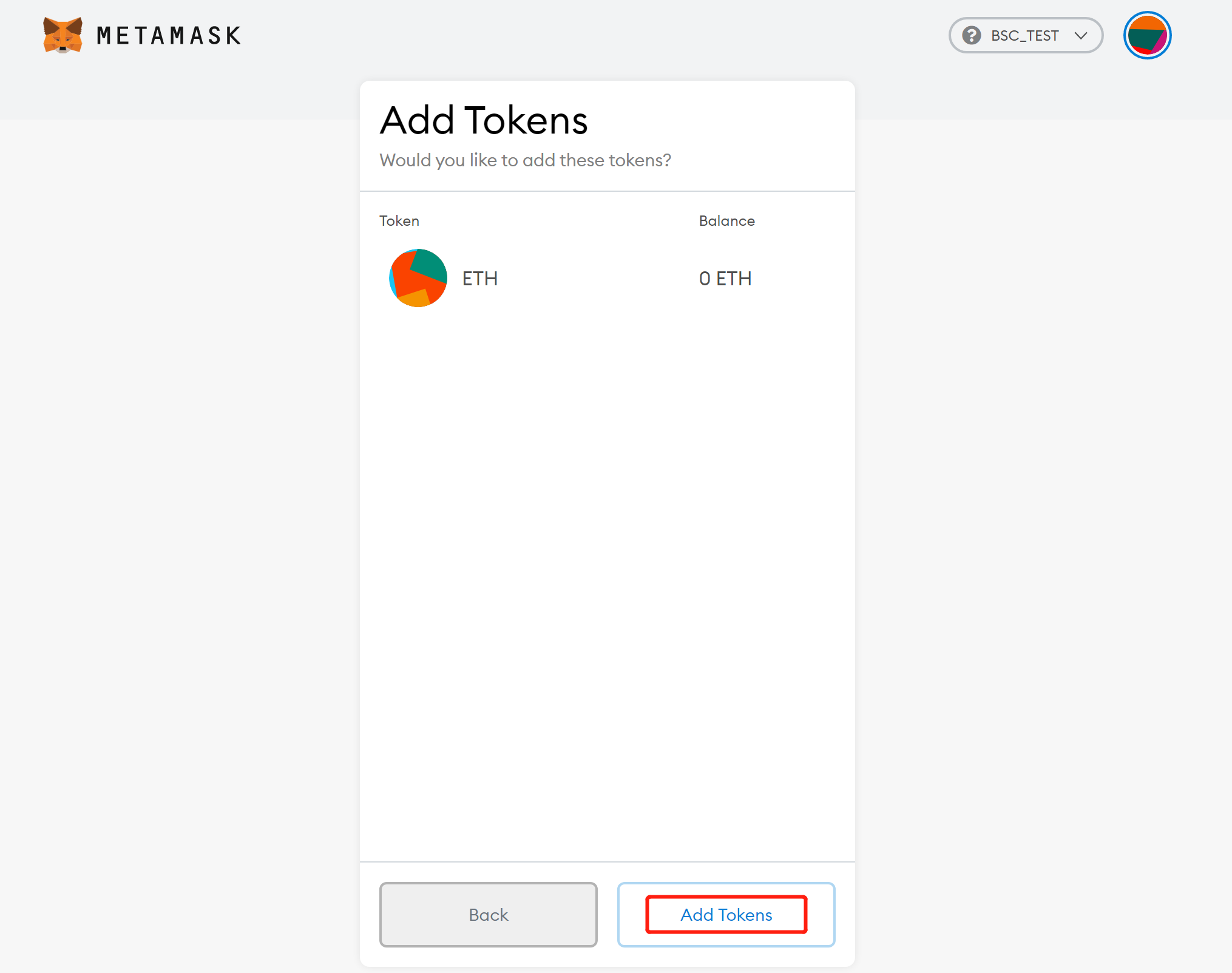This screenshot has width=1232, height=973.
Task: Click the Add Tokens page heading
Action: (484, 120)
